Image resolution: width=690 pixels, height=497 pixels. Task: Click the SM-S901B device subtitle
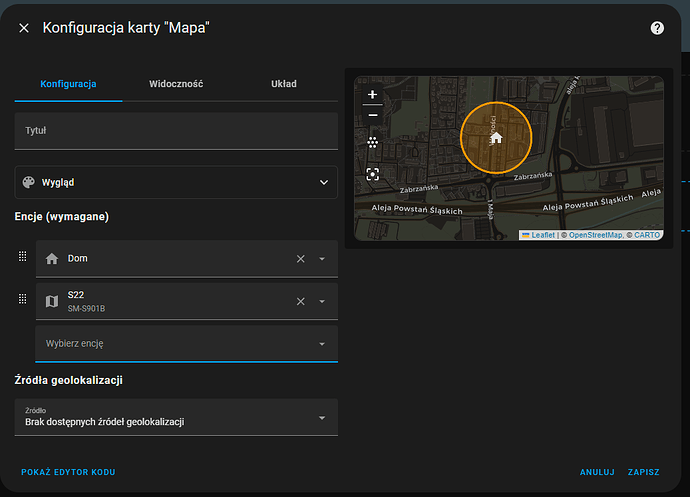(86, 309)
